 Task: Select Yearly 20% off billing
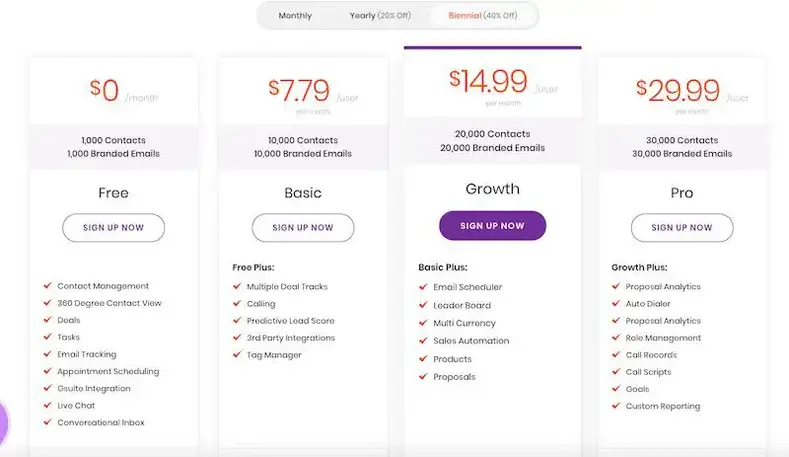[x=380, y=16]
